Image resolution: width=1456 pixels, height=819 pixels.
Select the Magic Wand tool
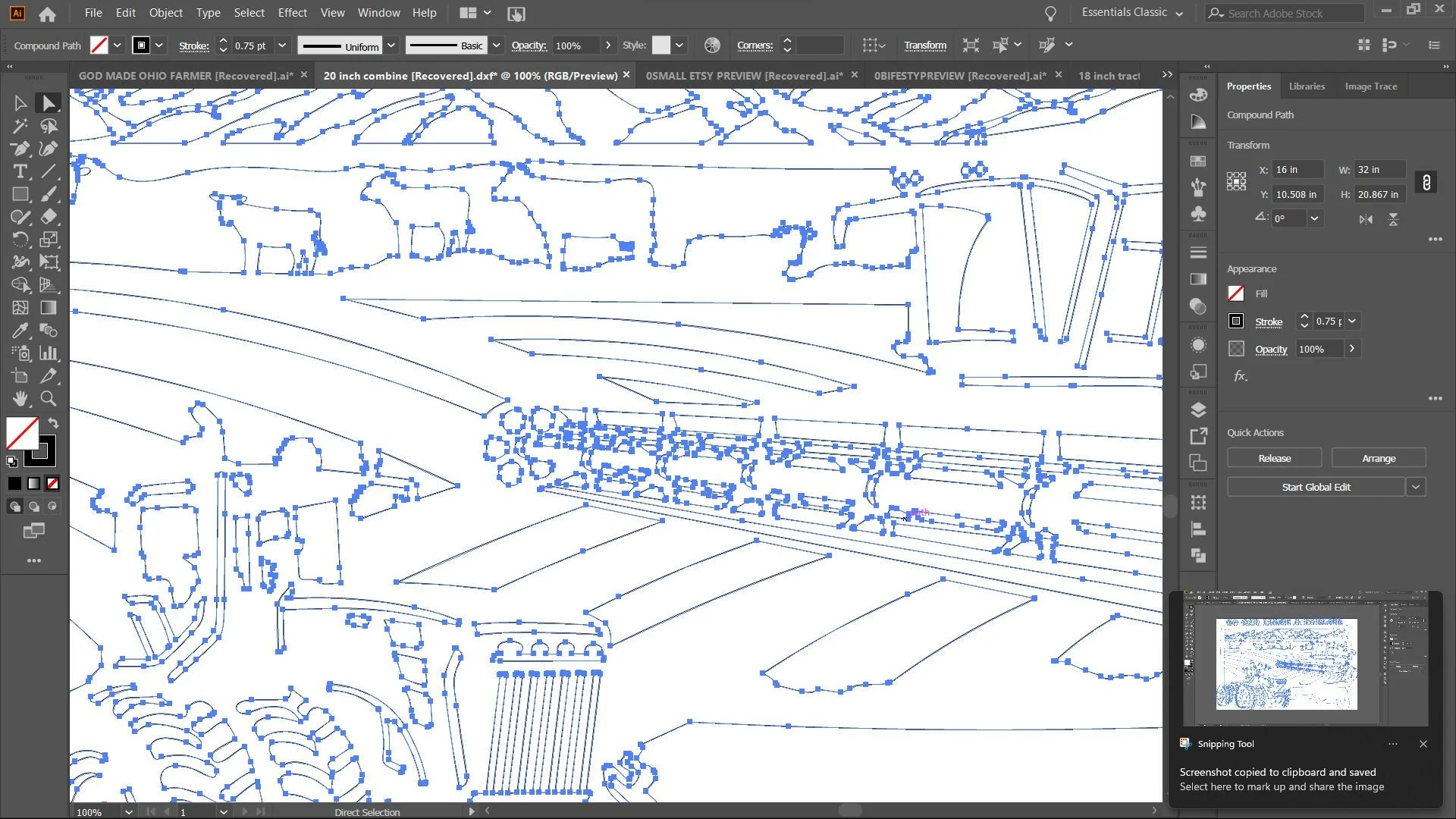(x=20, y=126)
